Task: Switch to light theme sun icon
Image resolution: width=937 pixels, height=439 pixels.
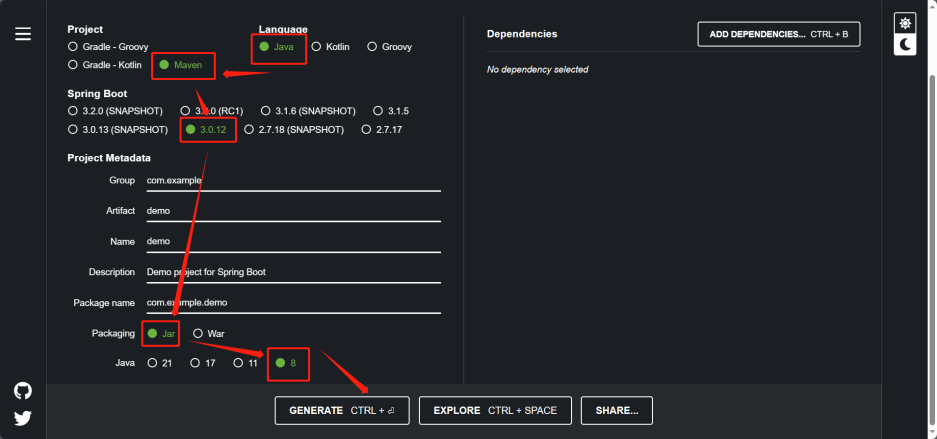Action: tap(905, 24)
